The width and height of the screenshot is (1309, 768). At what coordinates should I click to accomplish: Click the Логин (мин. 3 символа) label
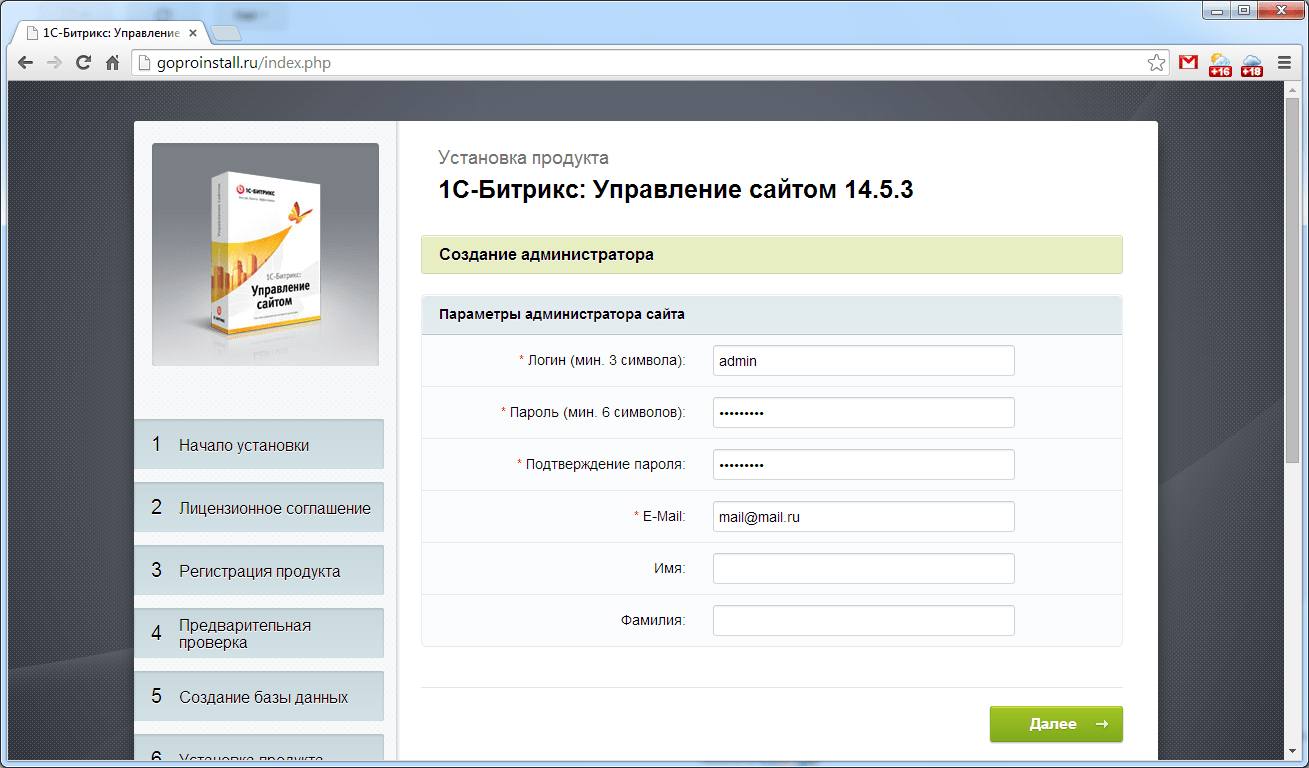pyautogui.click(x=602, y=361)
